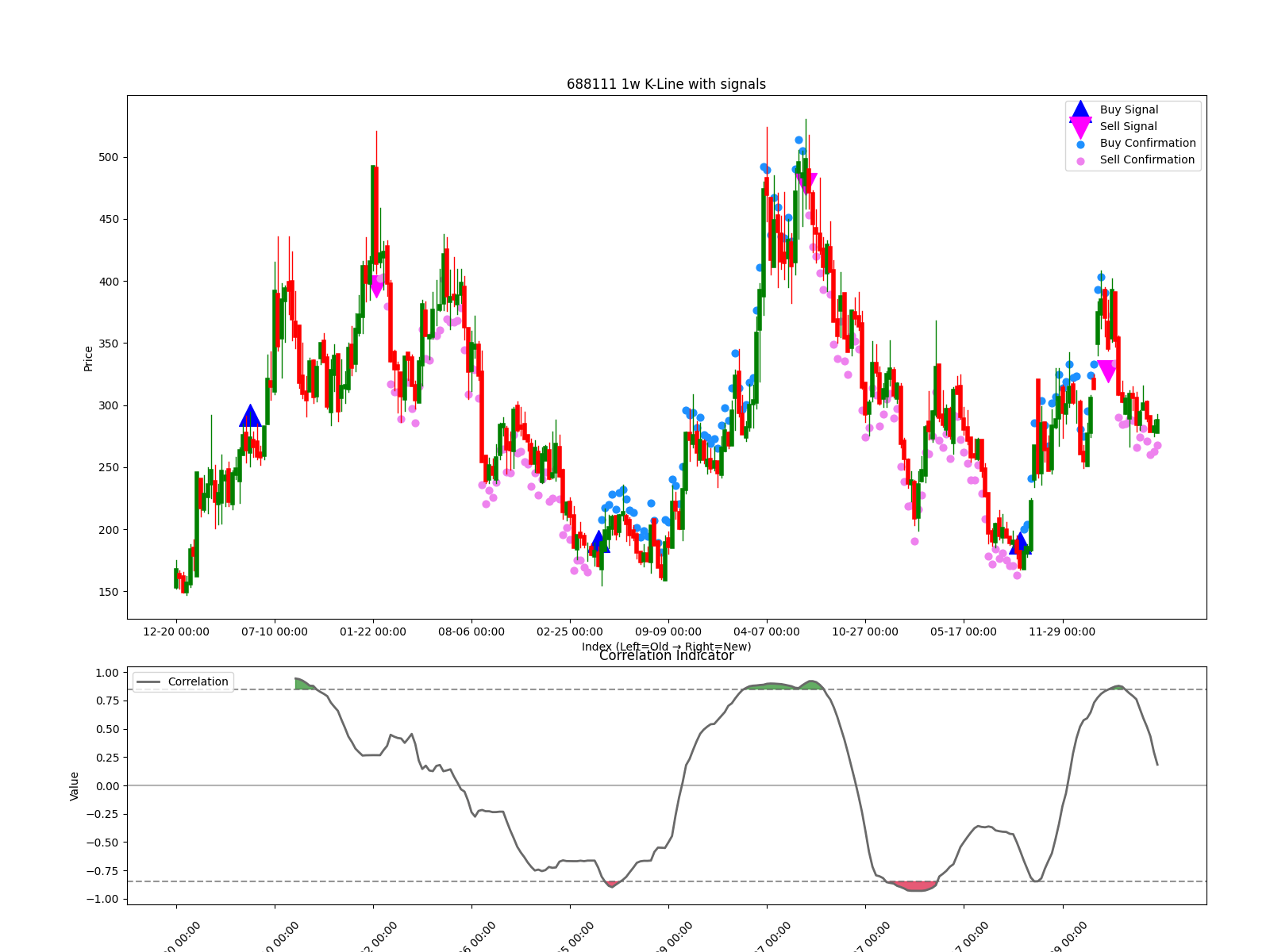This screenshot has width=1270, height=952.
Task: Select the Sell Signal triangle at the 480 peak
Action: pos(806,184)
